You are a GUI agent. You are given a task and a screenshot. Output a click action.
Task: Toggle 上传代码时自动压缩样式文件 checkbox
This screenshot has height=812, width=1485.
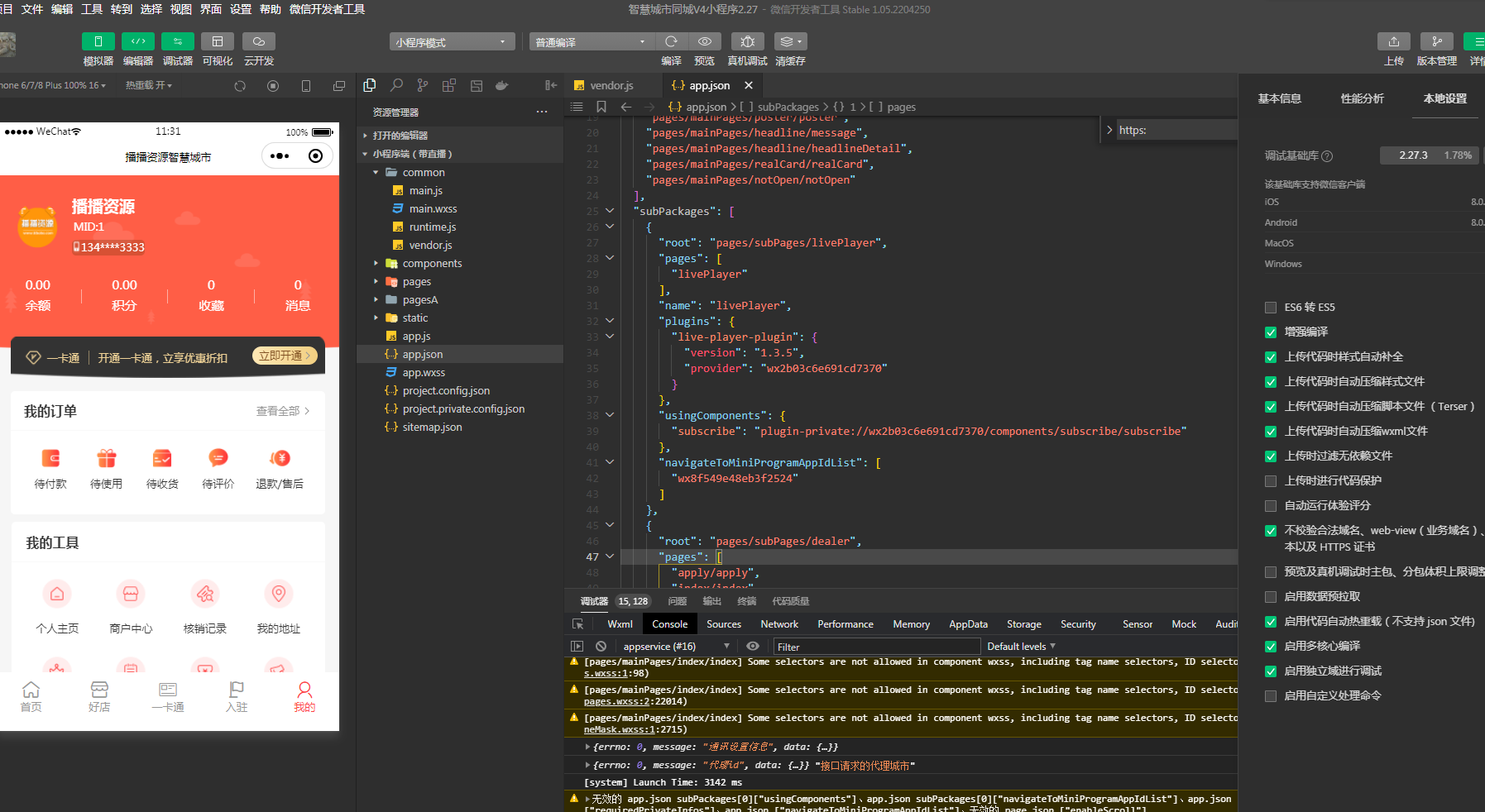[1271, 382]
